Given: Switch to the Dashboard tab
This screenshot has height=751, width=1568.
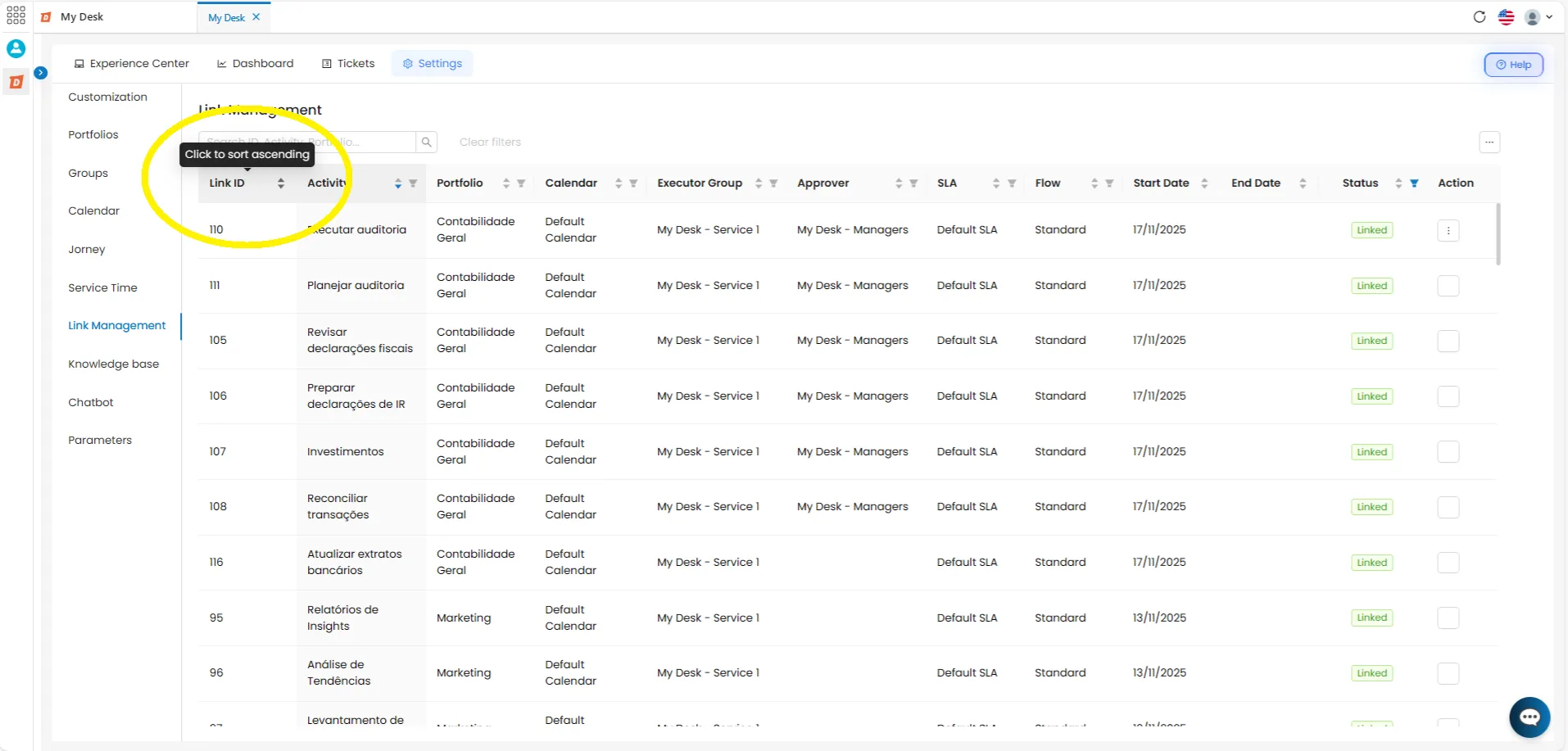Looking at the screenshot, I should 255,64.
